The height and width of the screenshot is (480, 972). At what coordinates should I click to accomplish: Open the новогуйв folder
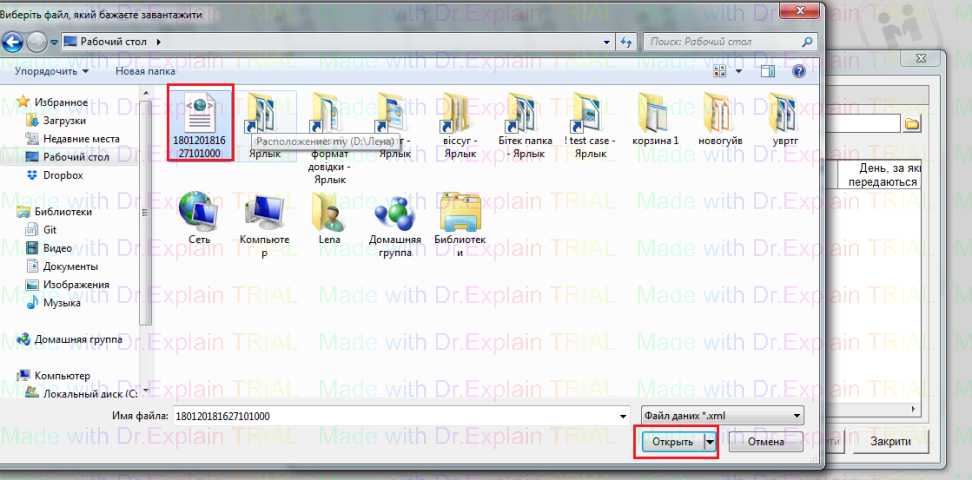722,116
